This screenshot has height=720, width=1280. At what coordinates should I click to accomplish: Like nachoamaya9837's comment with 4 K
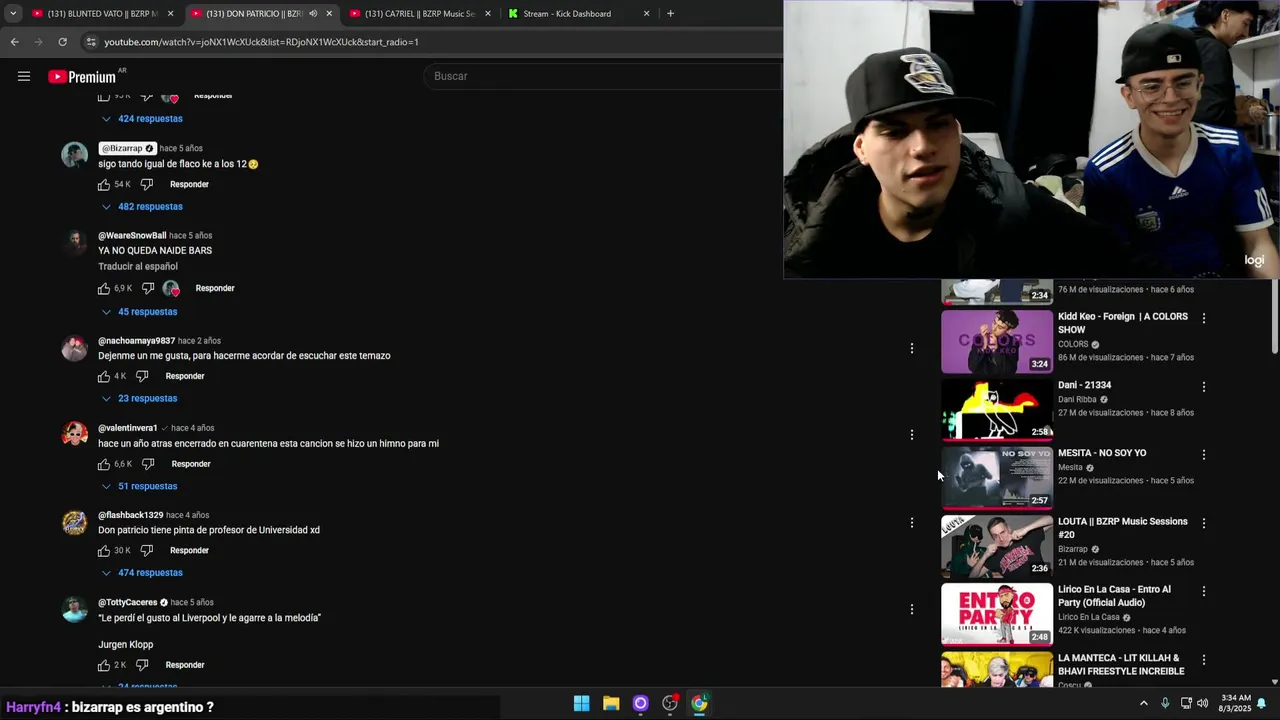tap(103, 377)
